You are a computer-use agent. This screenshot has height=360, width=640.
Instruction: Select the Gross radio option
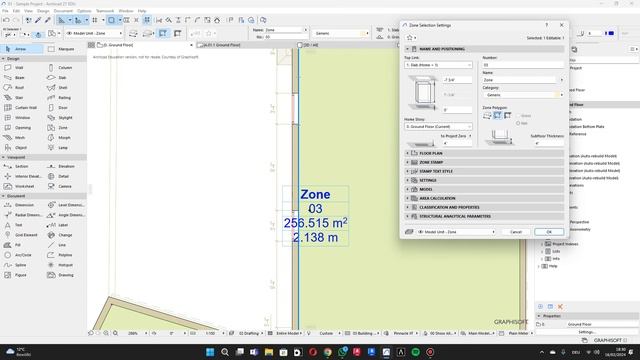coord(524,116)
